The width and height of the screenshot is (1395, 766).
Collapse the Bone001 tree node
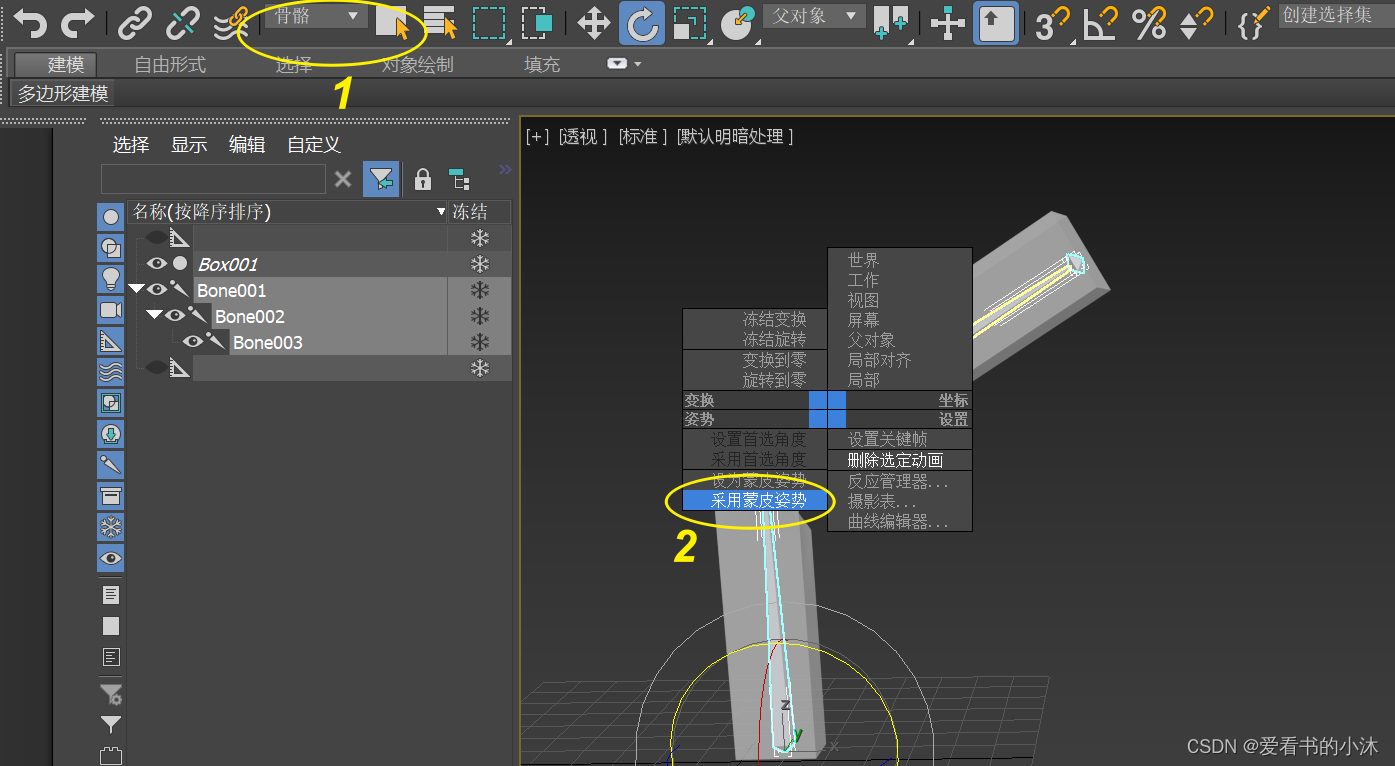pos(137,290)
